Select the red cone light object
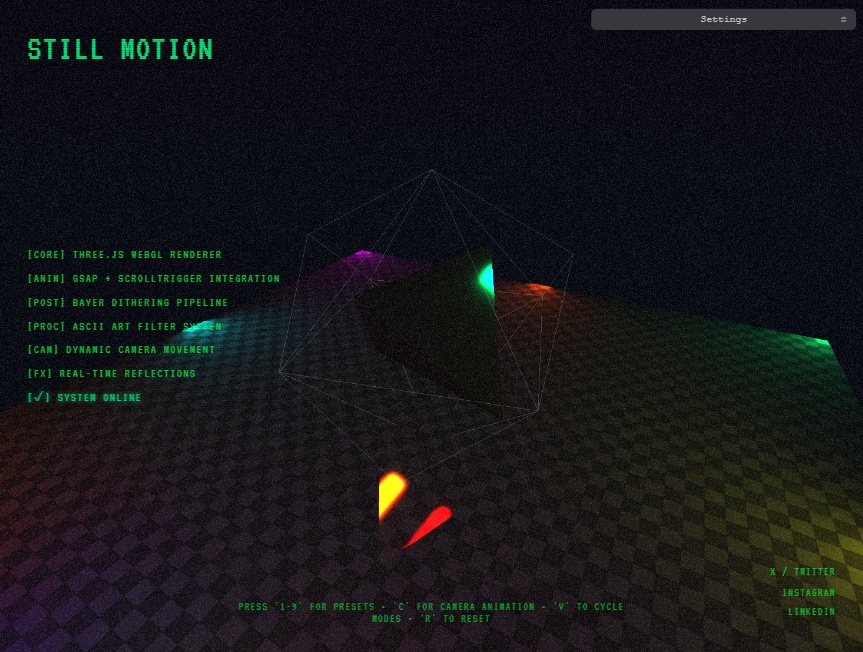863x652 pixels. point(430,524)
